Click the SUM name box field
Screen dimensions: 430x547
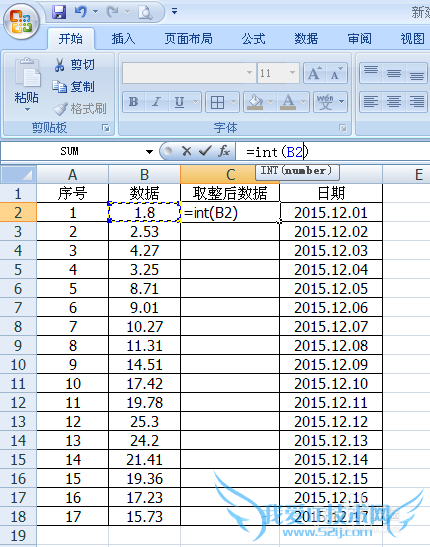(70, 151)
